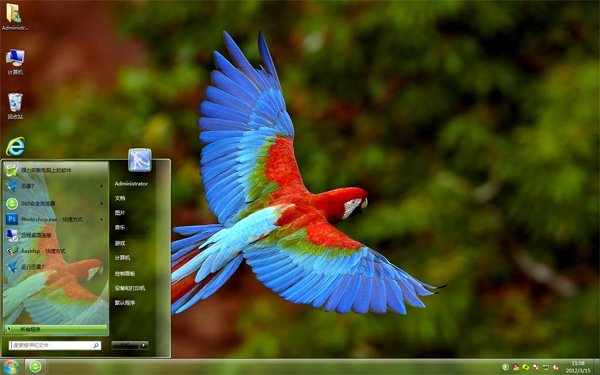Image resolution: width=600 pixels, height=375 pixels.
Task: Open 360安全浏览器 from the Start menu
Action: tap(56, 204)
